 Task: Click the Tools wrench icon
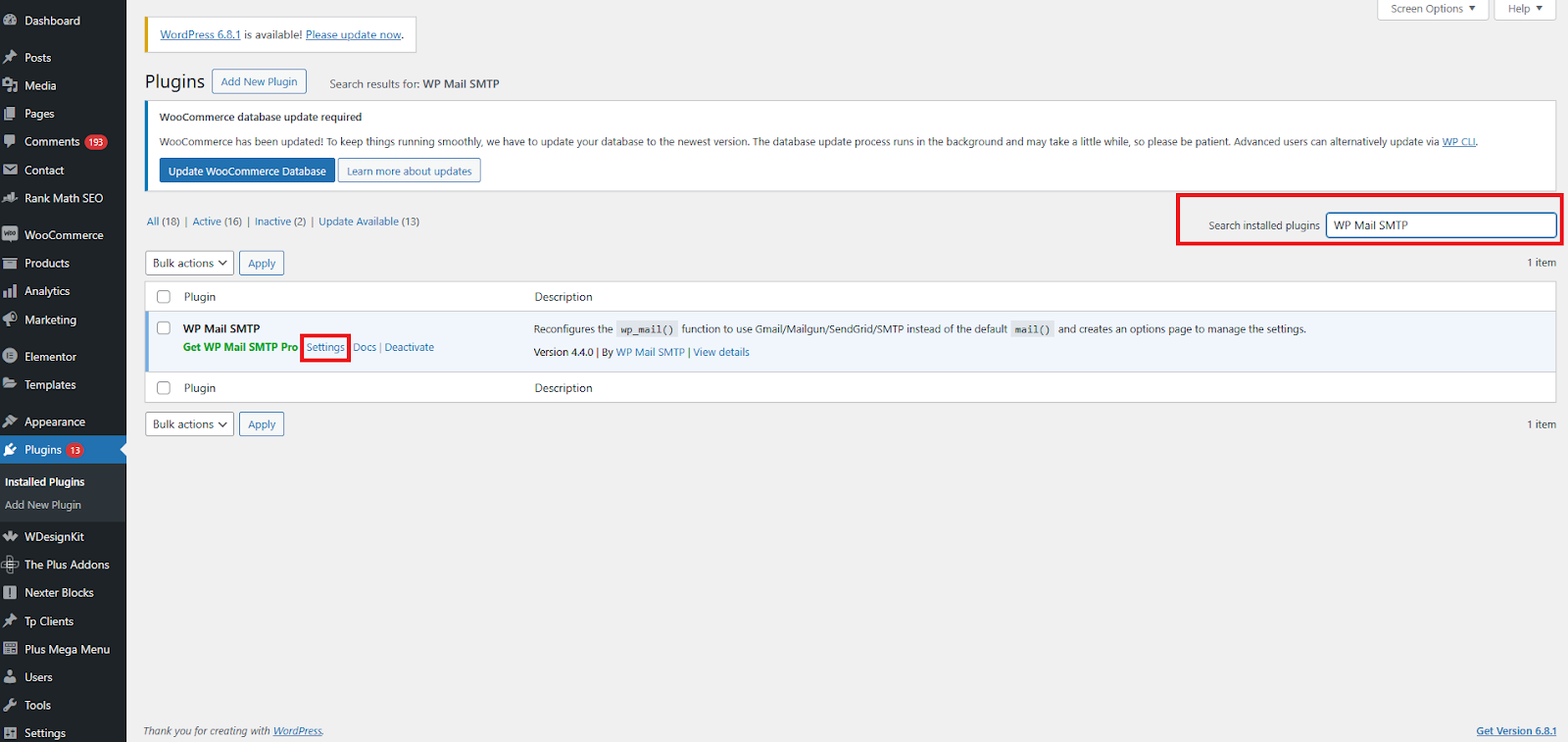(x=10, y=706)
